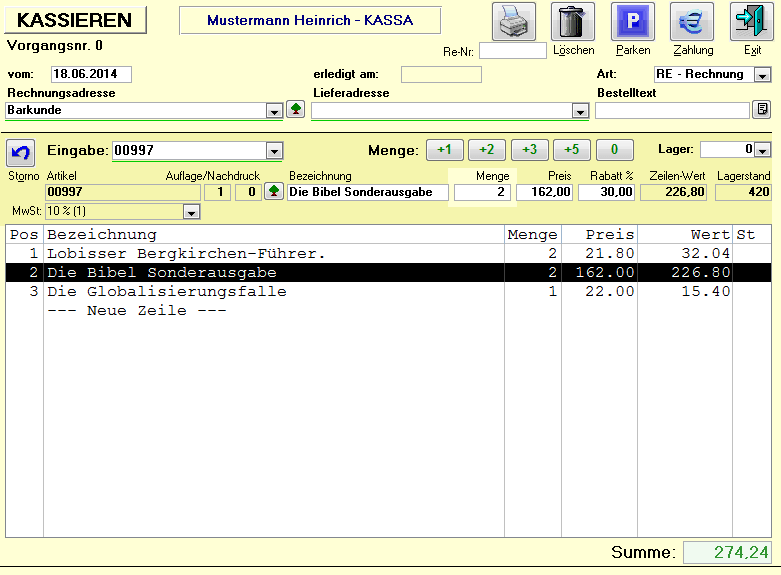
Task: Click the 0 Menge reset button
Action: point(615,150)
